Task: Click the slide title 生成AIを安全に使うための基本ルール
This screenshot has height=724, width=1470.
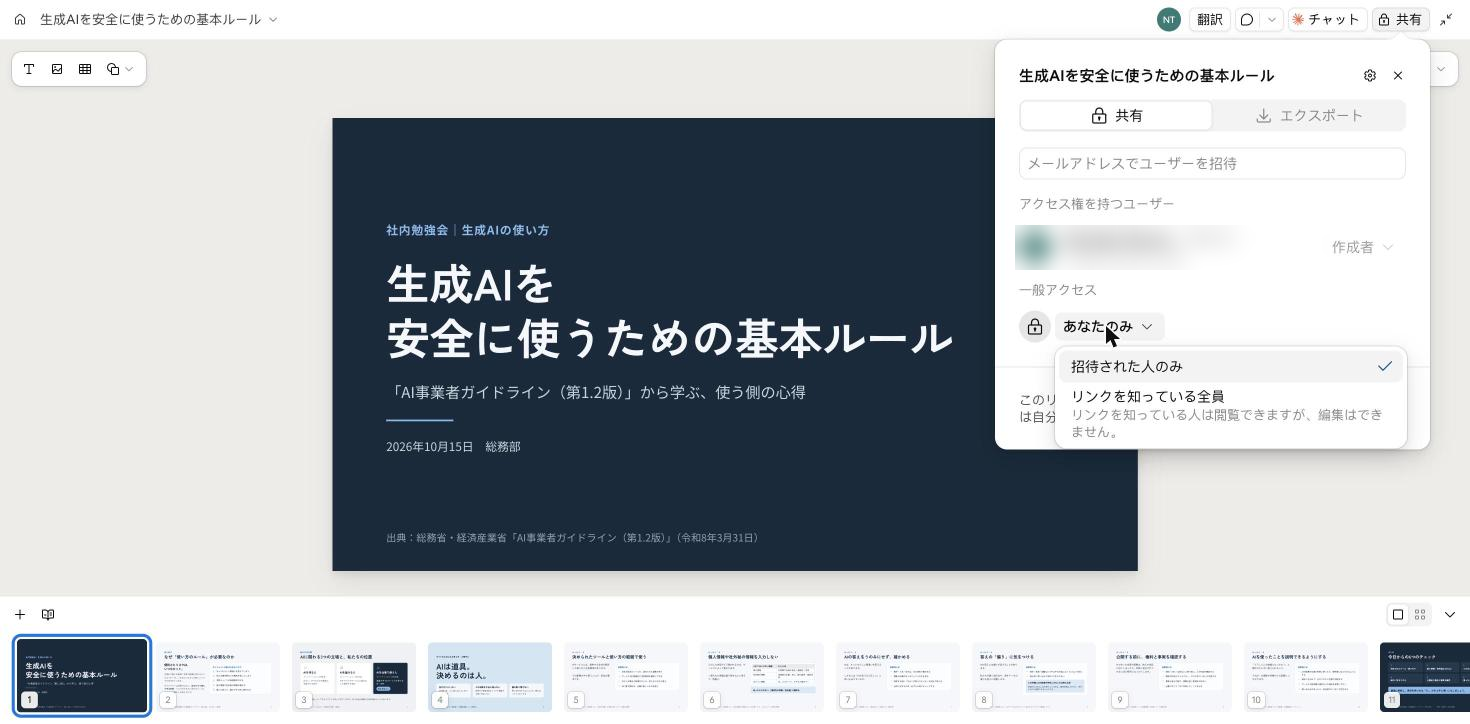Action: click(x=669, y=311)
